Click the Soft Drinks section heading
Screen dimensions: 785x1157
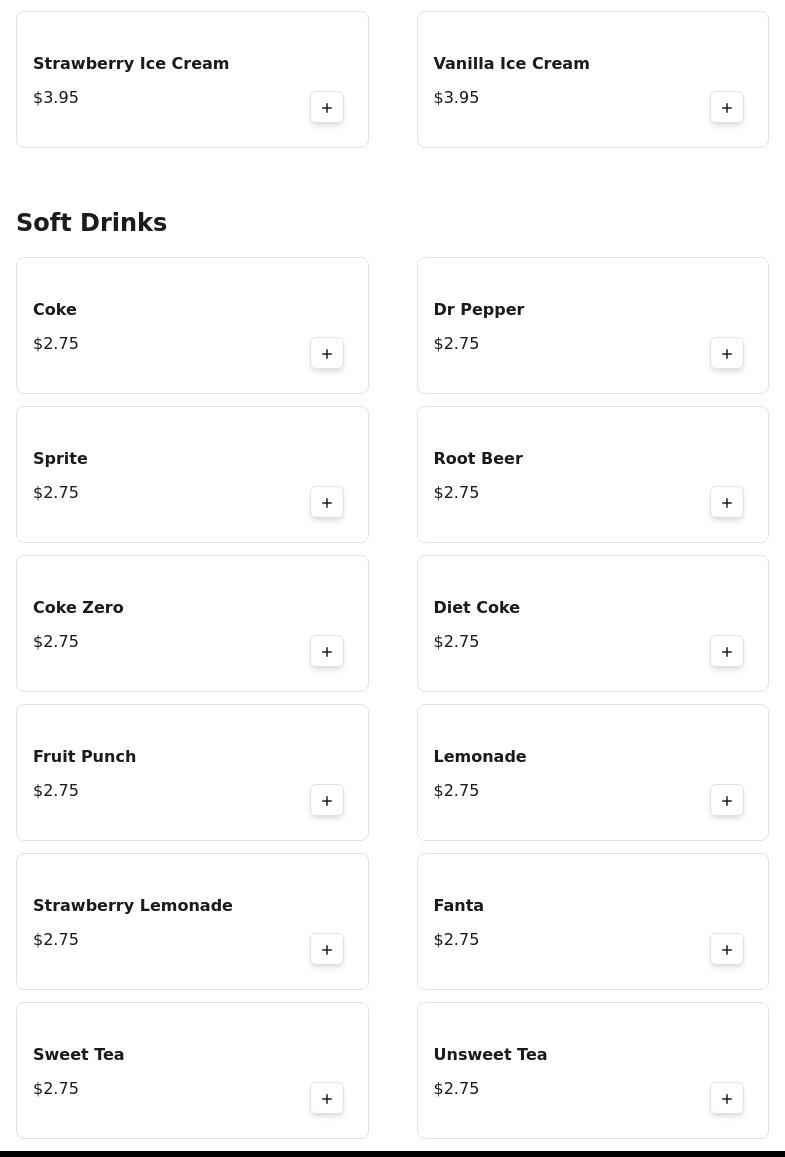[x=92, y=223]
